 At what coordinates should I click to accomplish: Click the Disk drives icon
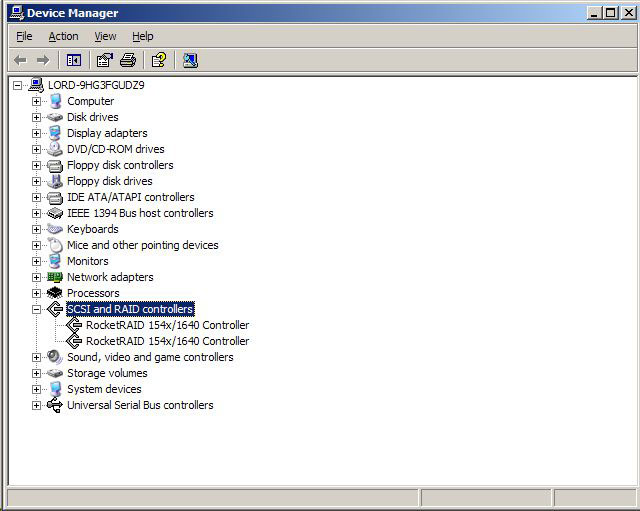click(x=55, y=118)
